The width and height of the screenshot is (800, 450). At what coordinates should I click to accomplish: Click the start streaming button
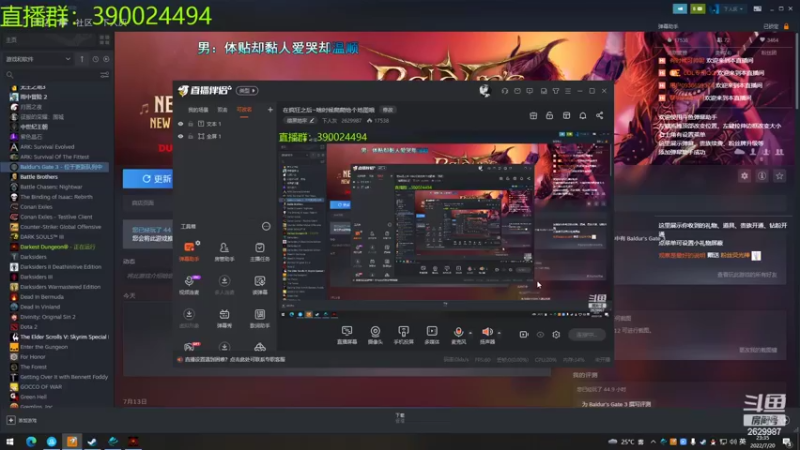coord(587,335)
